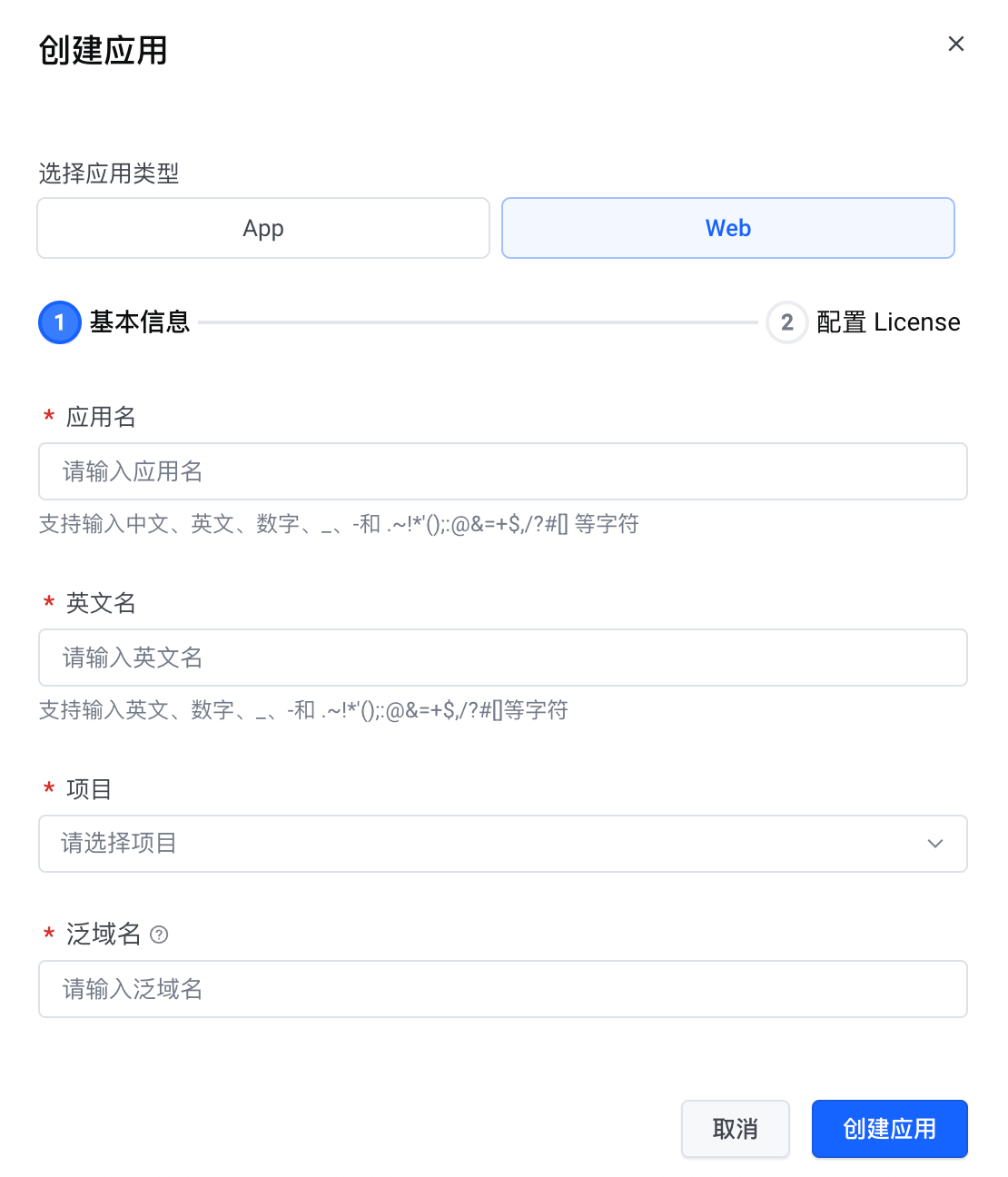Click the 英文名 field label

(101, 603)
